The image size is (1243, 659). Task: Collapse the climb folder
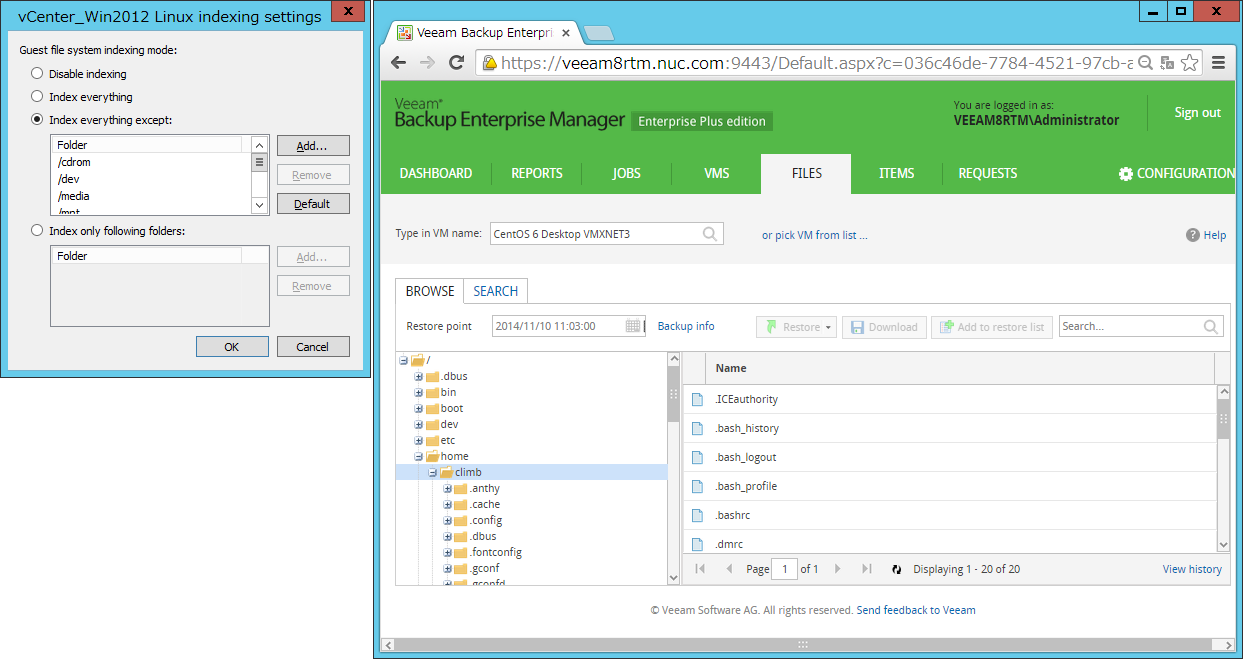tap(433, 472)
